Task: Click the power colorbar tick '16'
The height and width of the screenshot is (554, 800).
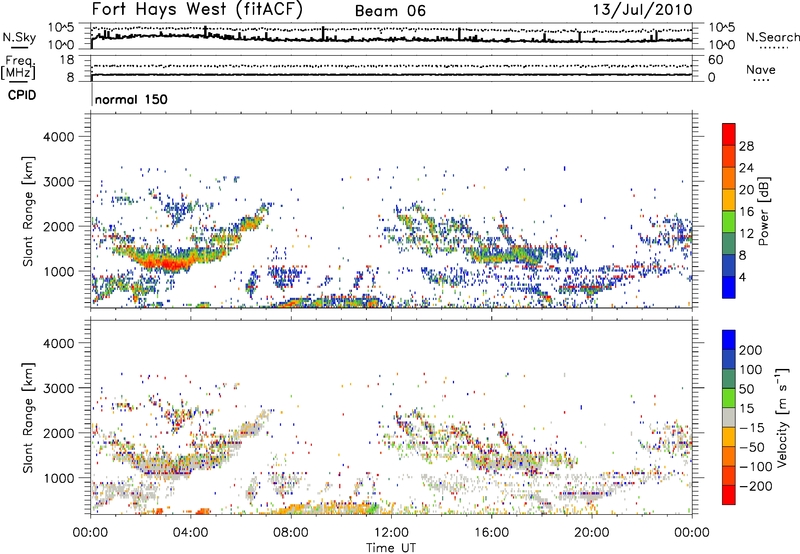Action: pos(746,212)
